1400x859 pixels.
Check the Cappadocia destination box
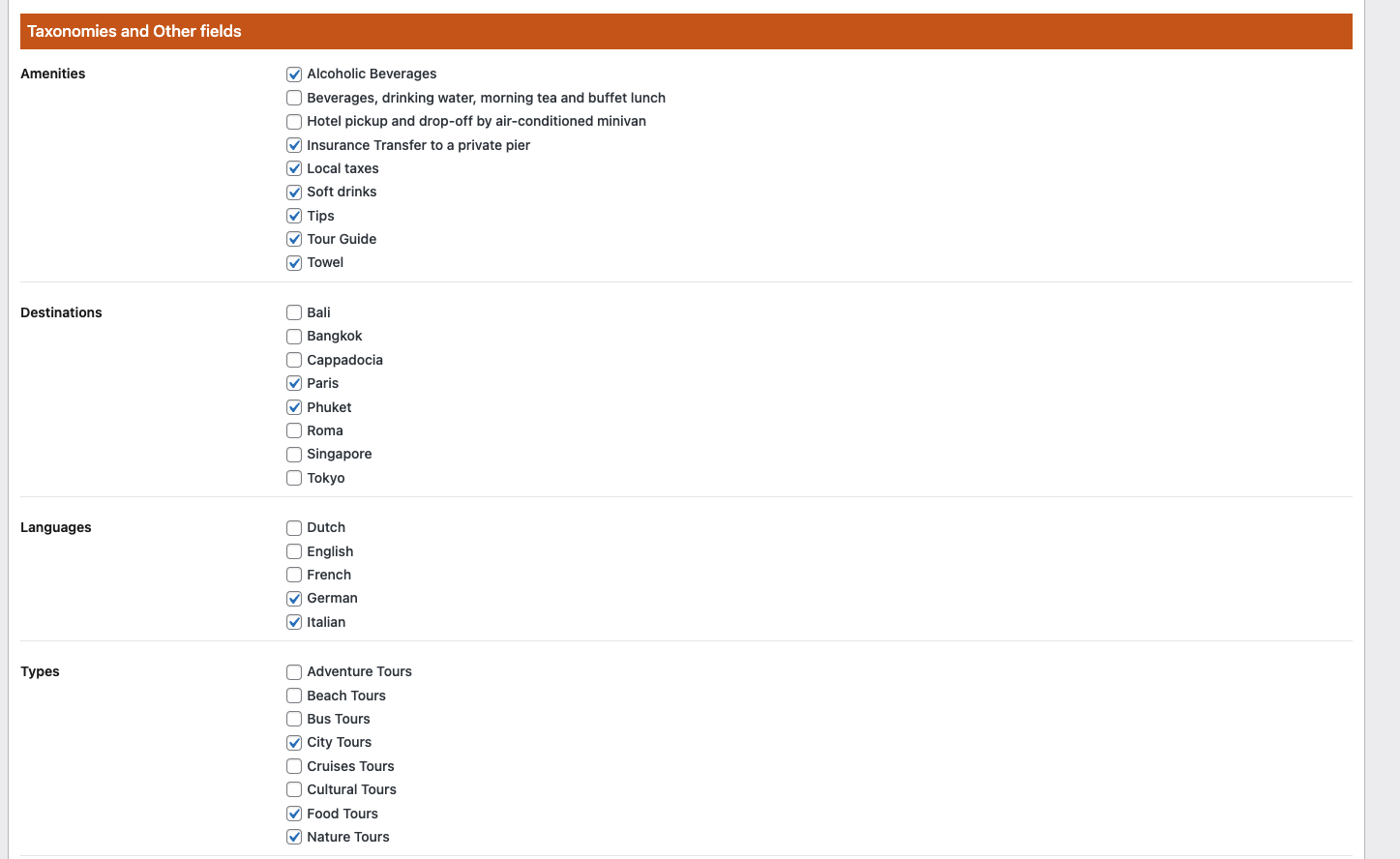pyautogui.click(x=294, y=360)
